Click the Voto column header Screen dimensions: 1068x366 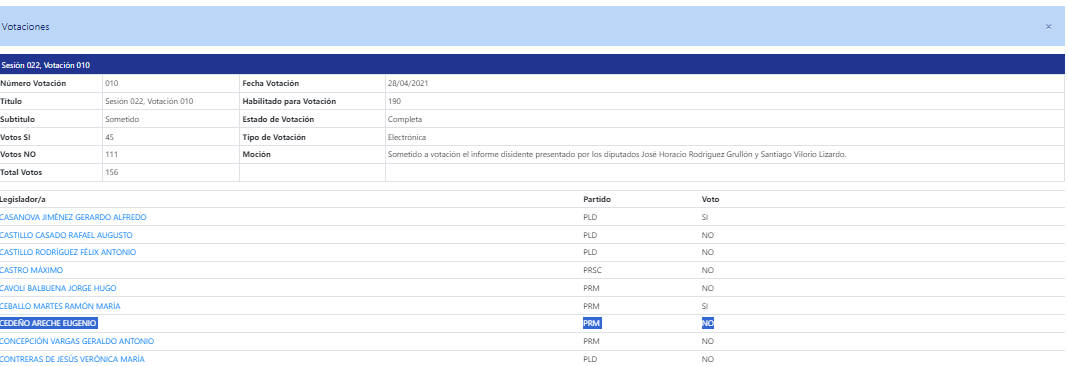710,200
